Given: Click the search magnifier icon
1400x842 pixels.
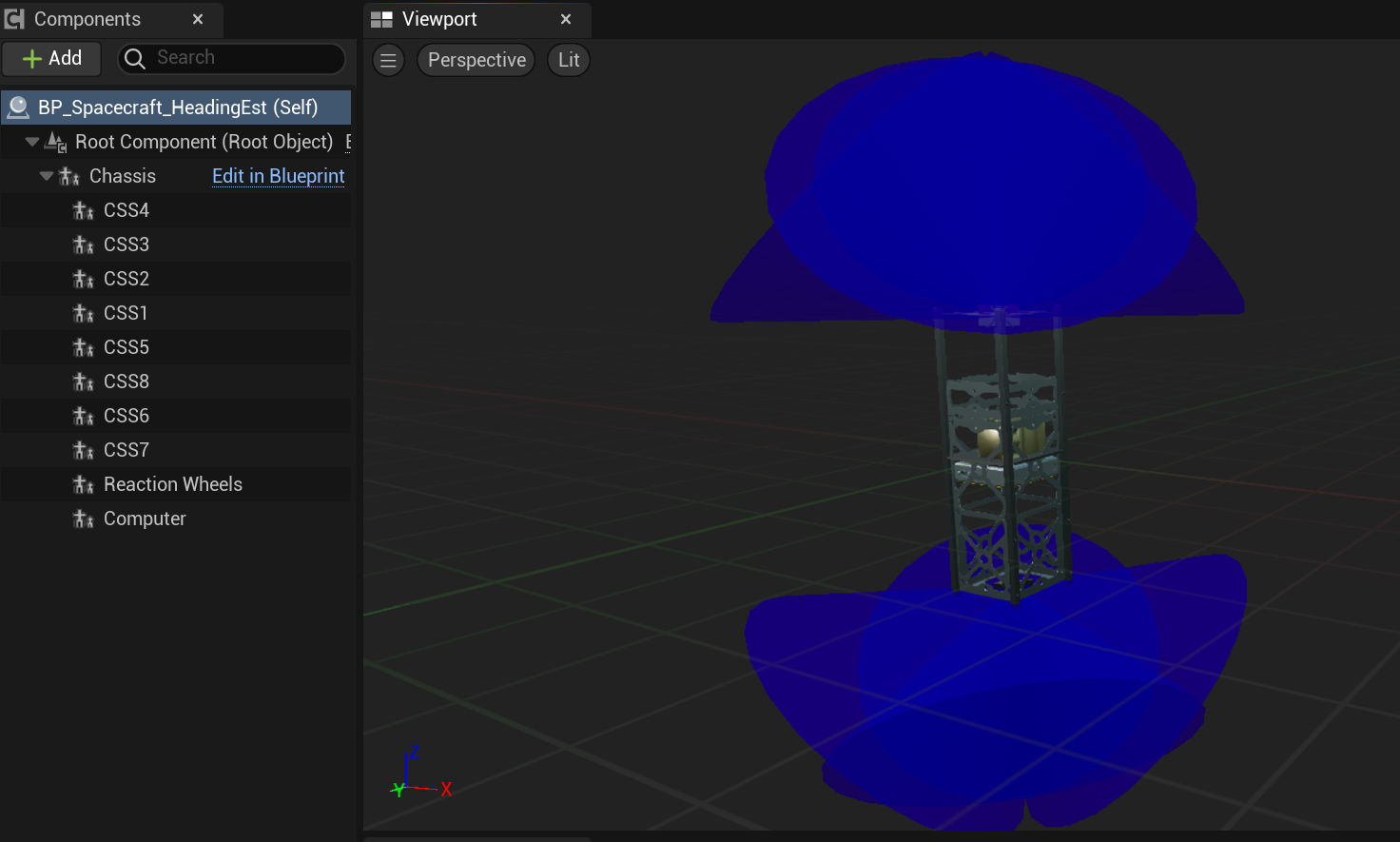Looking at the screenshot, I should (135, 59).
